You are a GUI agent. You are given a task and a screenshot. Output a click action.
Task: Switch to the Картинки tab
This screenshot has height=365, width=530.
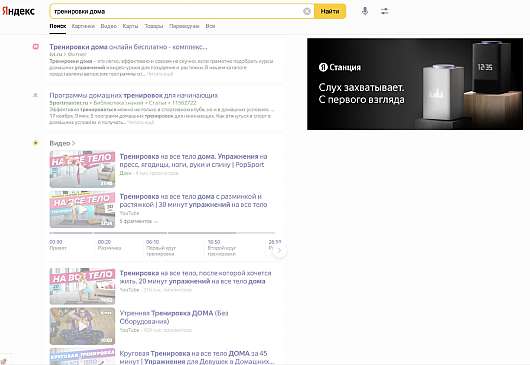tap(83, 26)
